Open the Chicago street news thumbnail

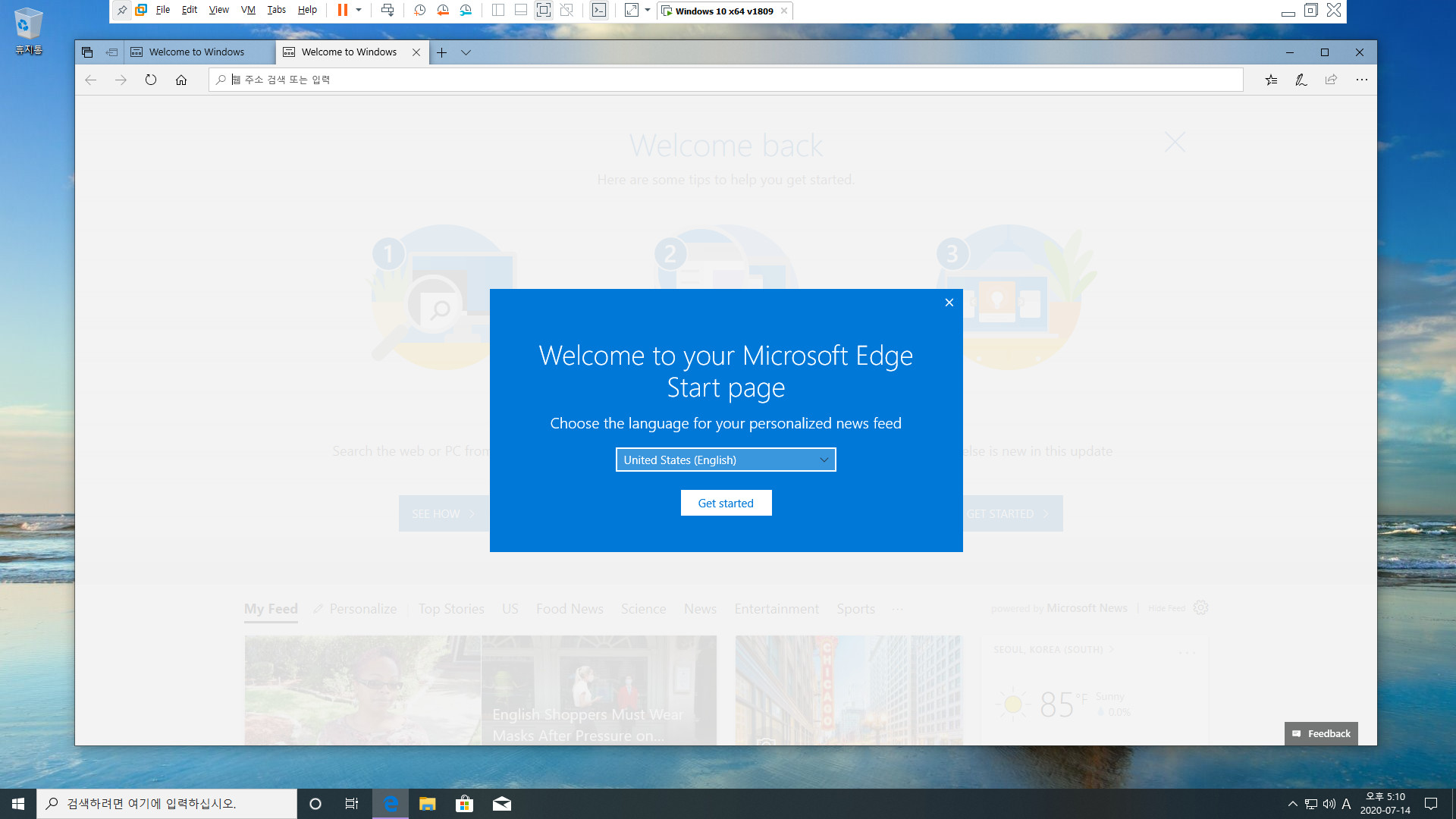coord(849,690)
